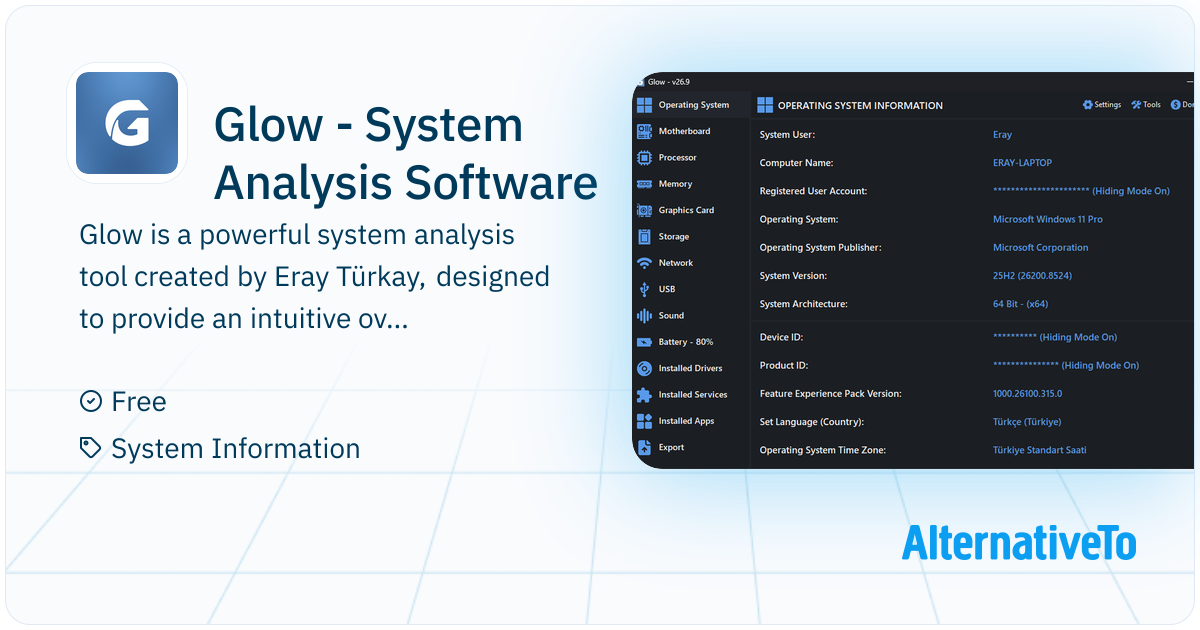Open the Tools wrench icon
The width and height of the screenshot is (1200, 630).
pyautogui.click(x=1136, y=105)
